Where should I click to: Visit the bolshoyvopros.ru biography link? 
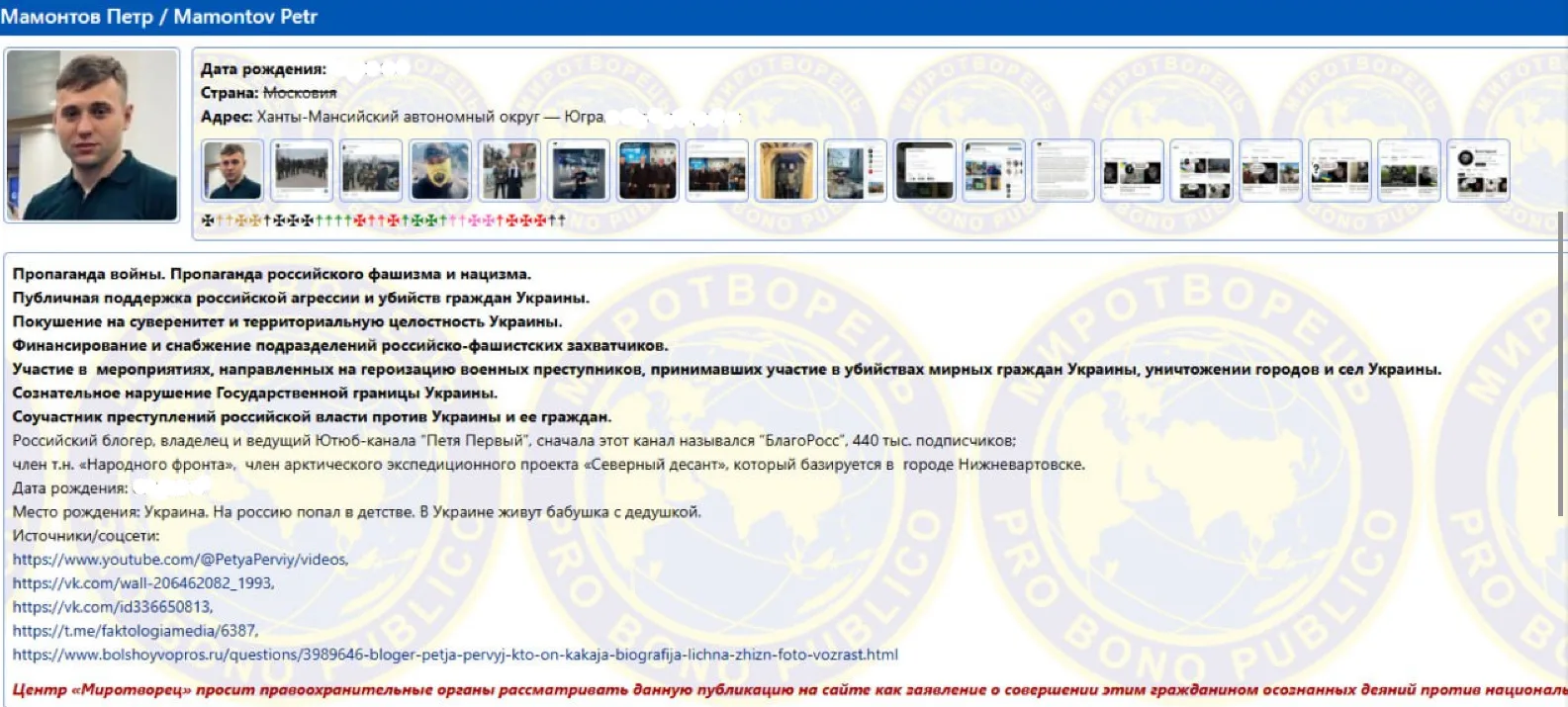(x=455, y=655)
